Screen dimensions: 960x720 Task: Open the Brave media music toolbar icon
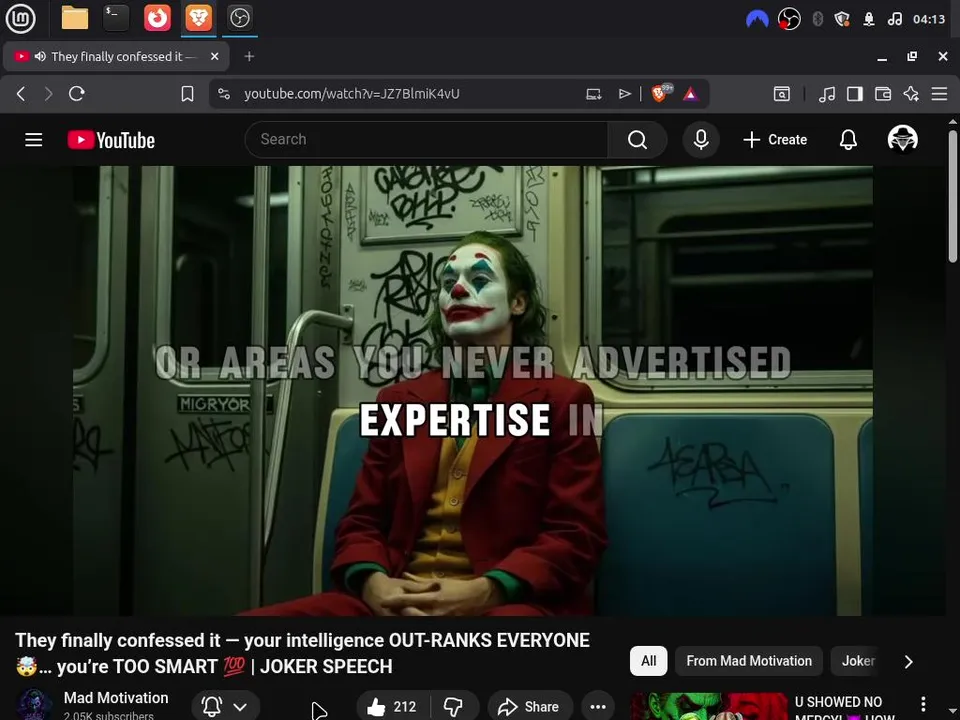[x=827, y=94]
